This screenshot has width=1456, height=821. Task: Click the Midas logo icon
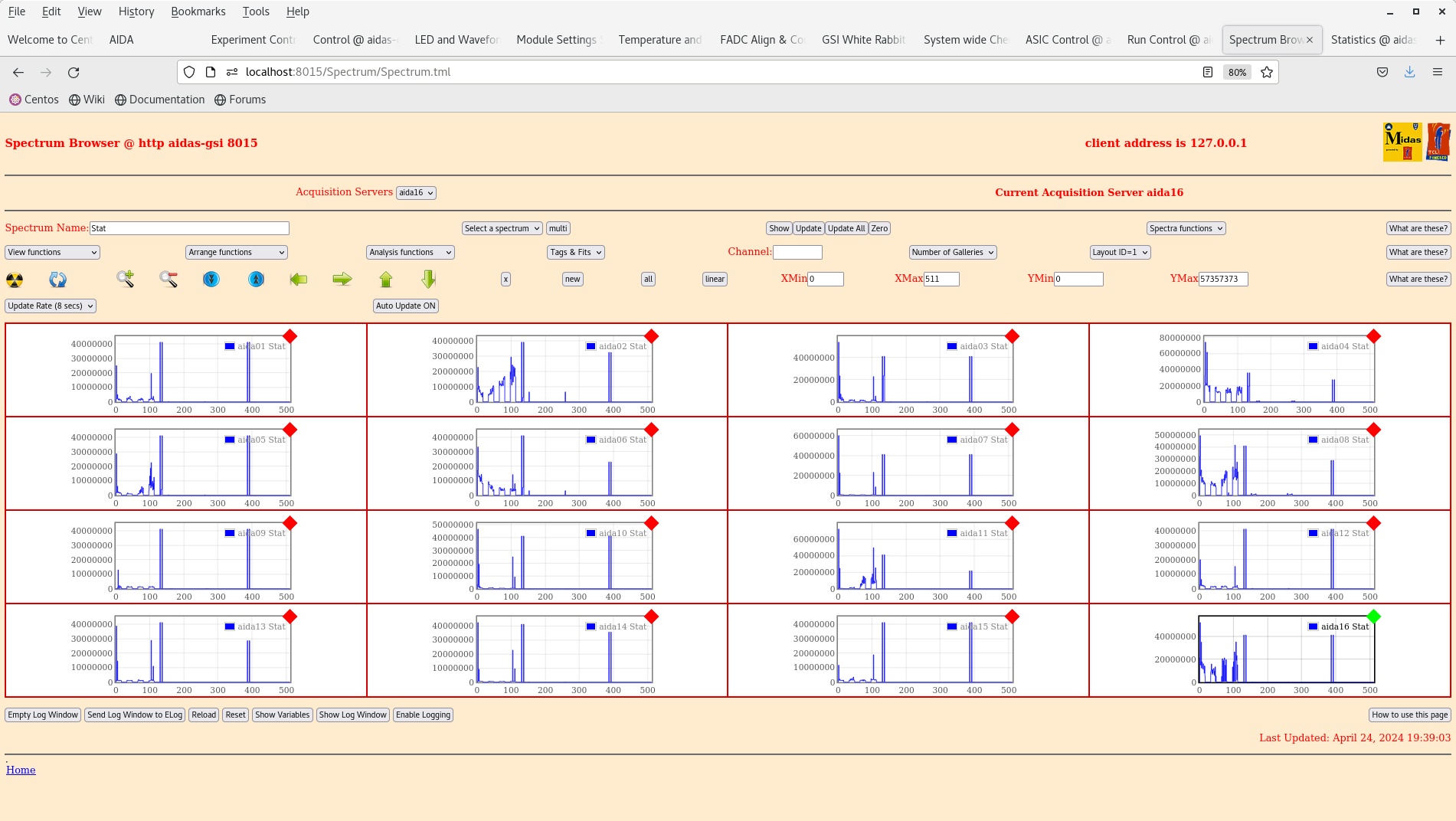coord(1402,142)
